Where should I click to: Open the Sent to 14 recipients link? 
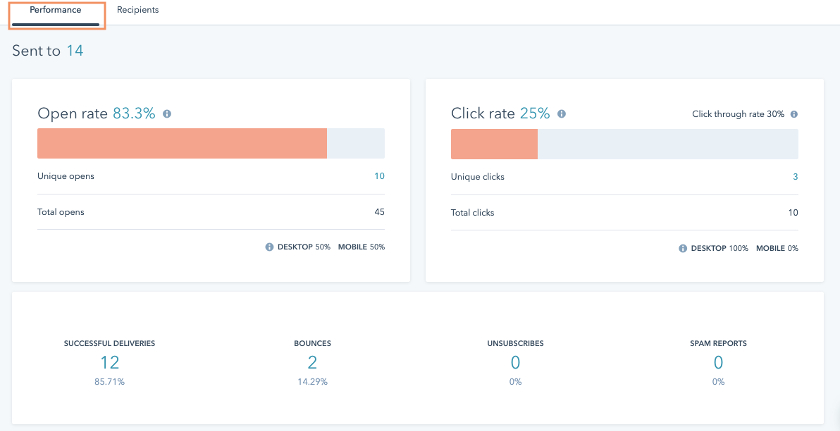[75, 51]
